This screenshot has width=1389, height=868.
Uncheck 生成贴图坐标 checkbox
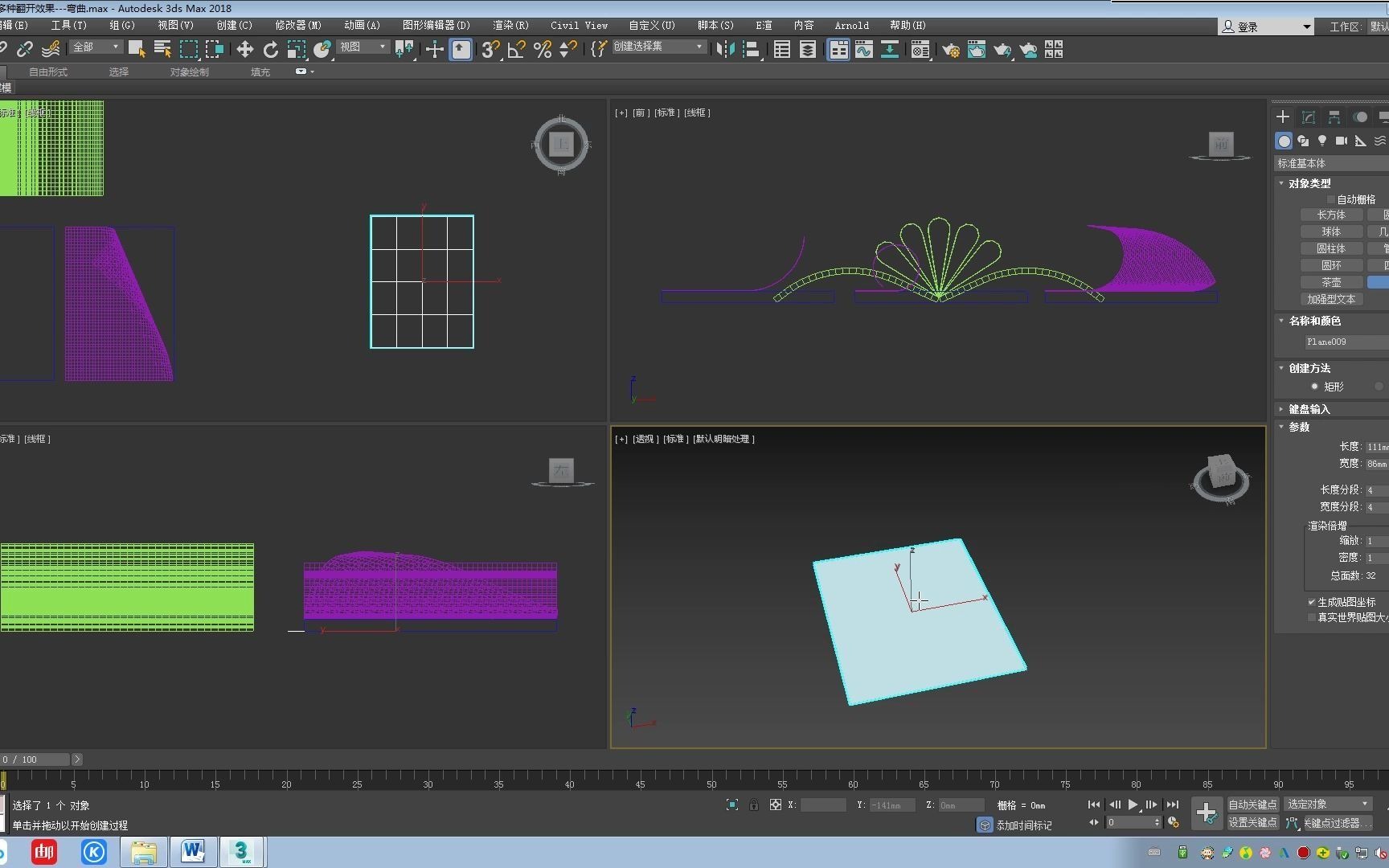coord(1312,602)
